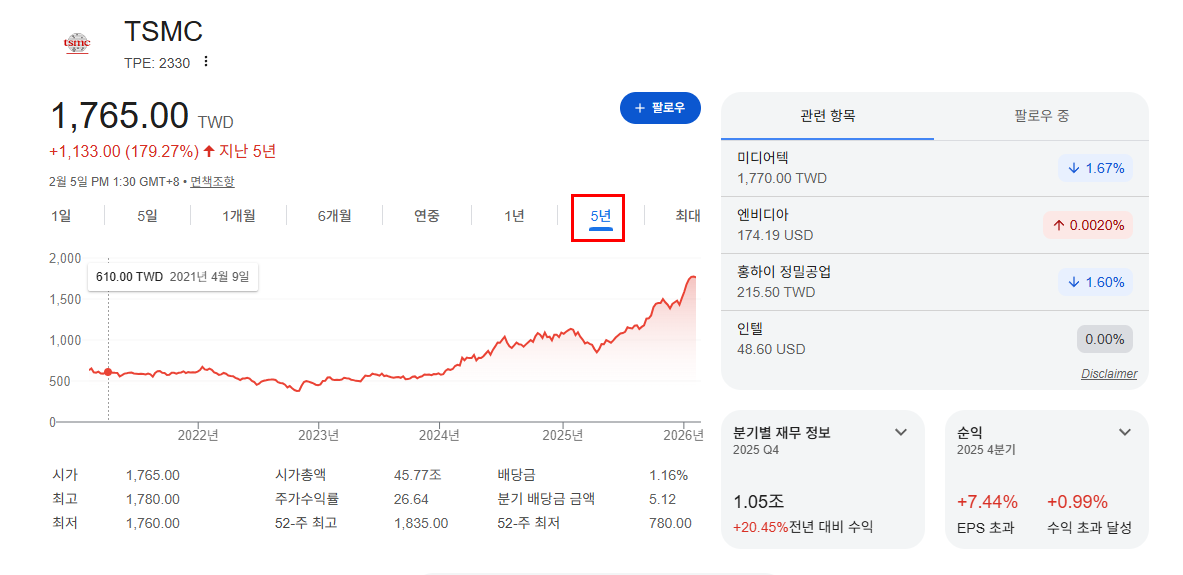Click the TSMC company logo
This screenshot has width=1183, height=575.
tap(77, 44)
